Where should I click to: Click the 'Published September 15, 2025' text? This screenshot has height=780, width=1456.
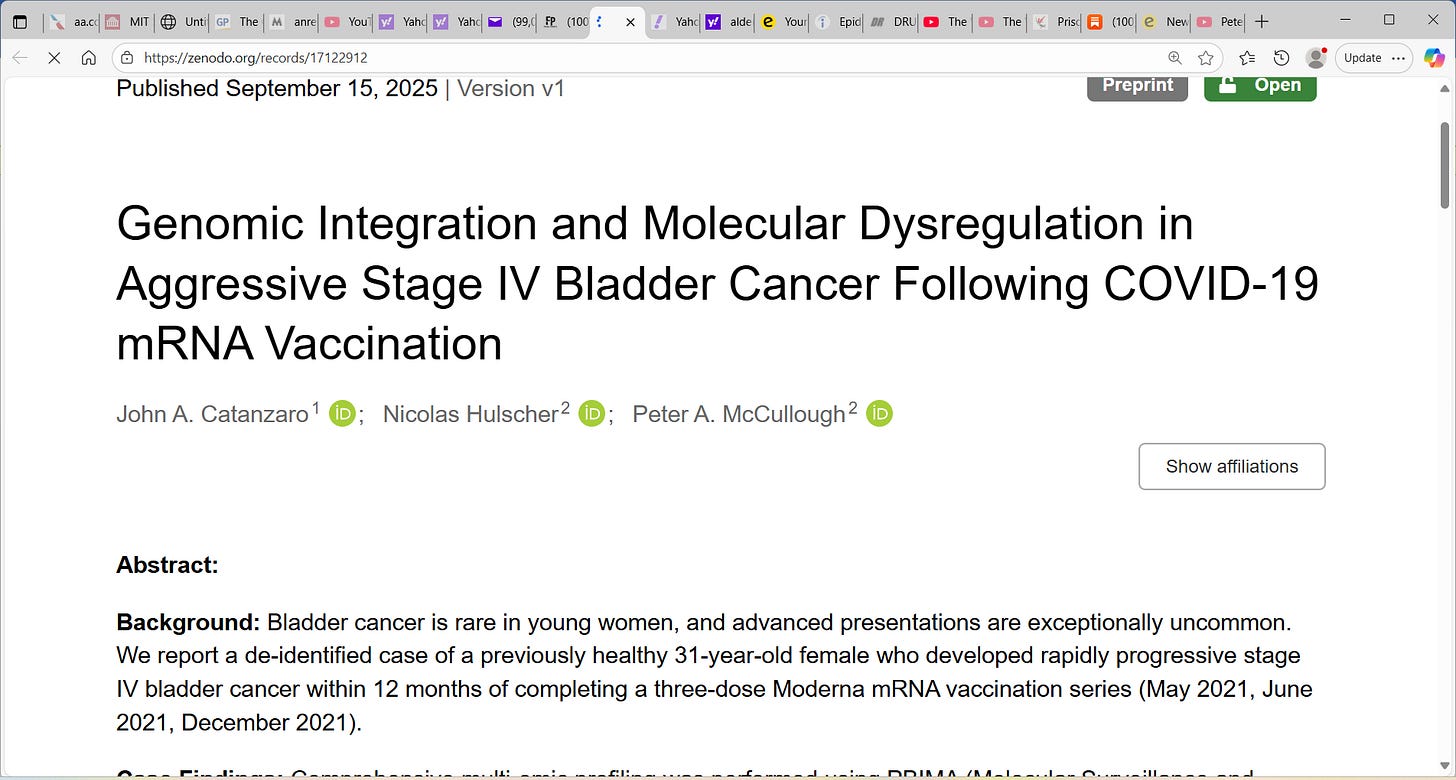277,88
